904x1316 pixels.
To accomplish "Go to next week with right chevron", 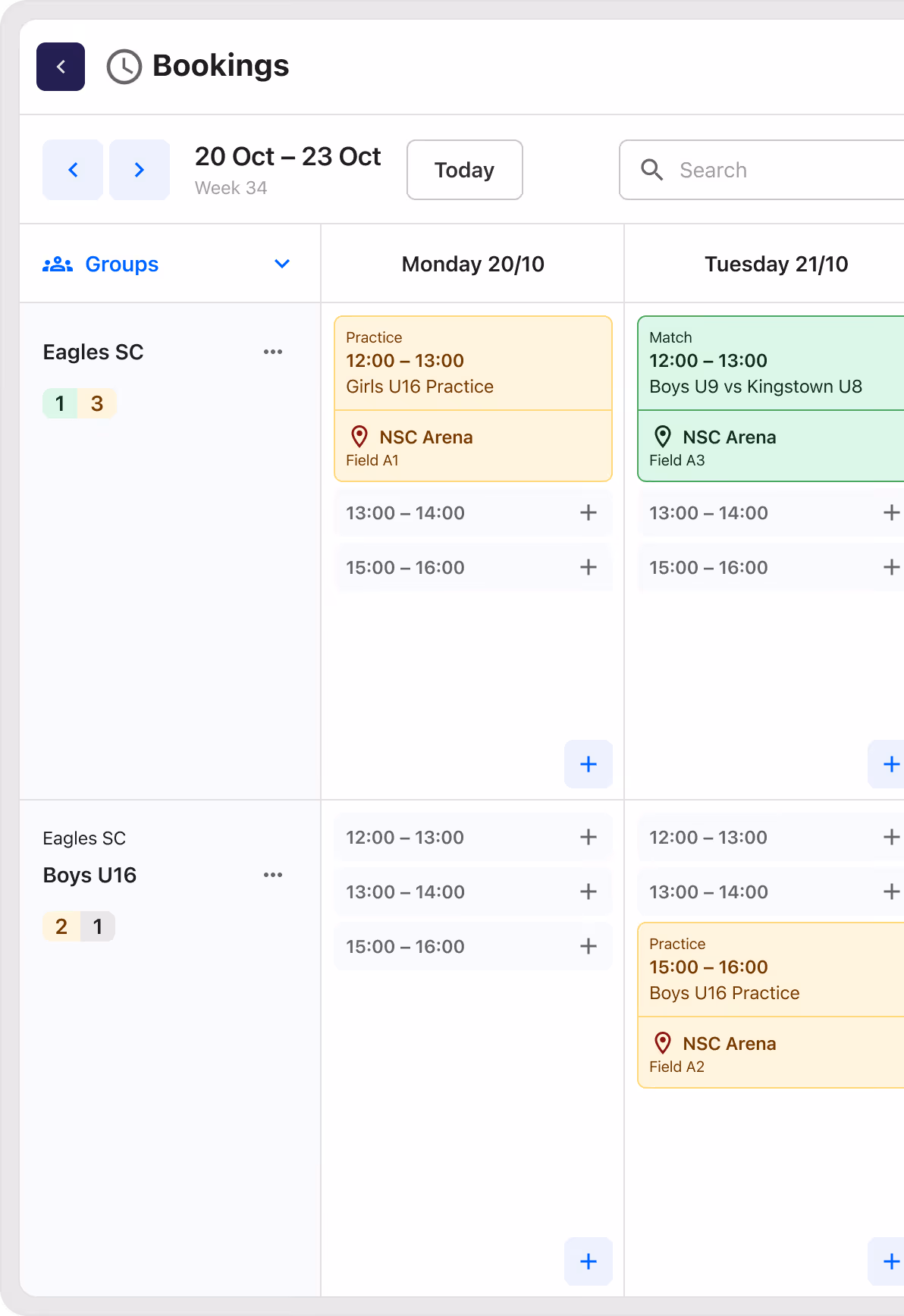I will [140, 170].
